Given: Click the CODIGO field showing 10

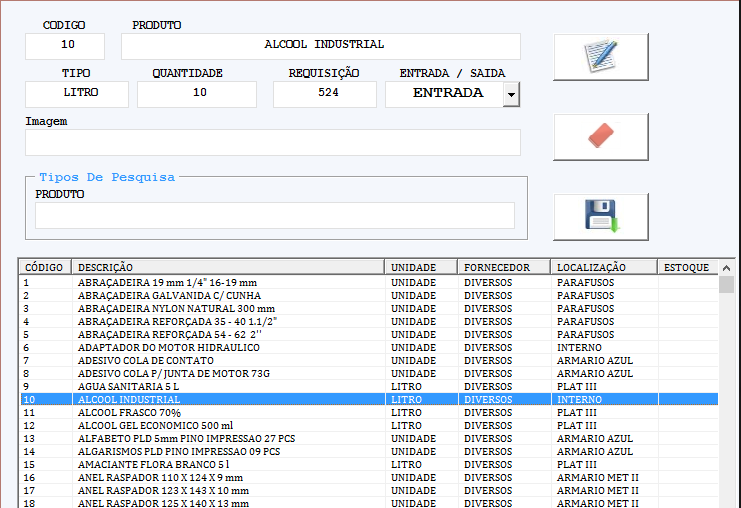Looking at the screenshot, I should pyautogui.click(x=65, y=46).
